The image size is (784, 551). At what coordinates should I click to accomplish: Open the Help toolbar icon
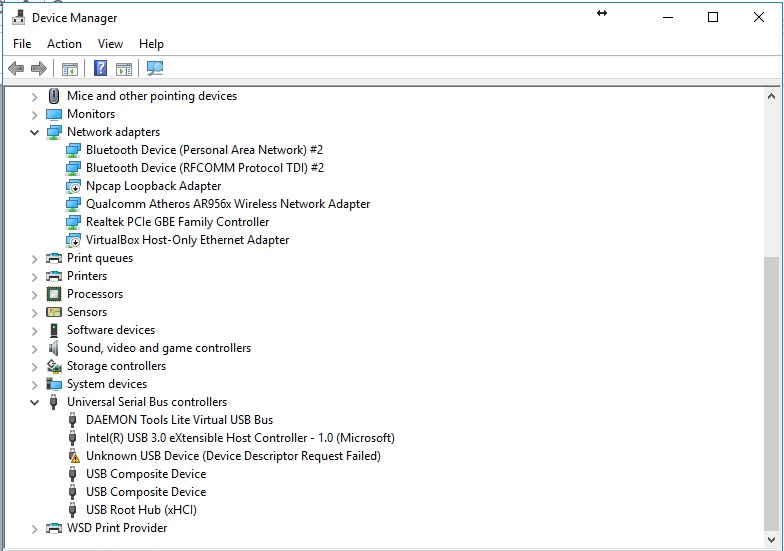(100, 68)
